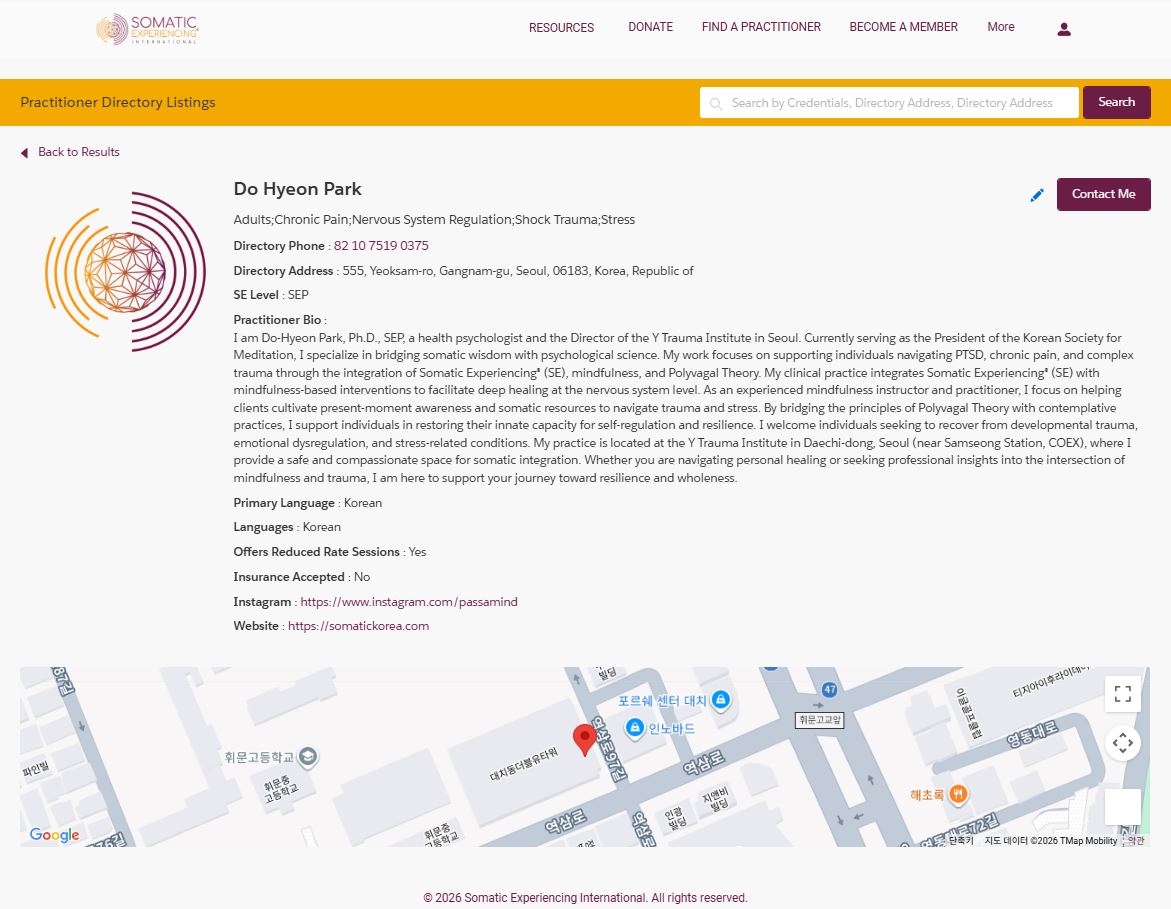Click the Search button
The height and width of the screenshot is (909, 1171).
click(x=1116, y=102)
